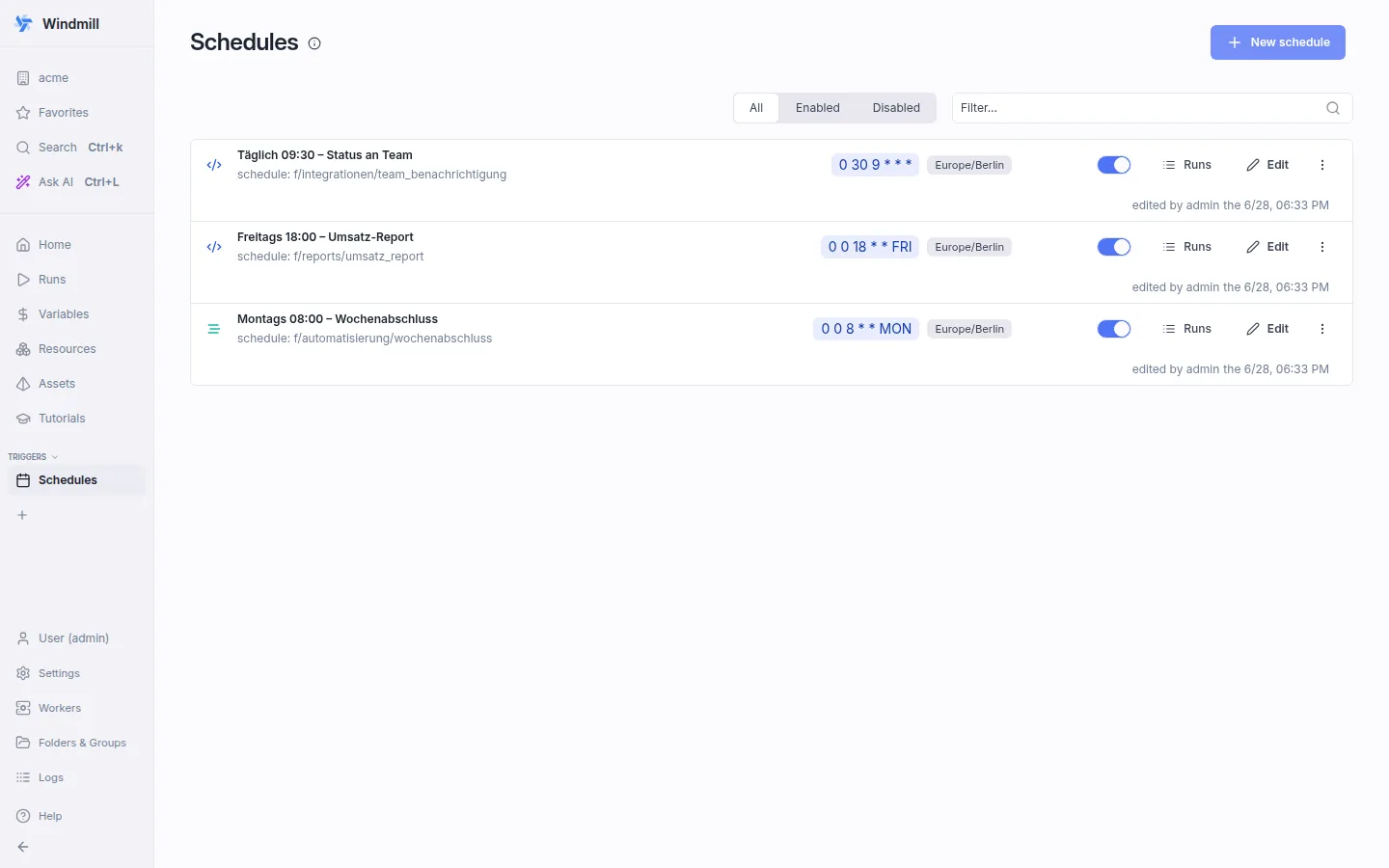Viewport: 1389px width, 868px height.
Task: Click the magnifier icon in the filter field
Action: pos(1333,108)
